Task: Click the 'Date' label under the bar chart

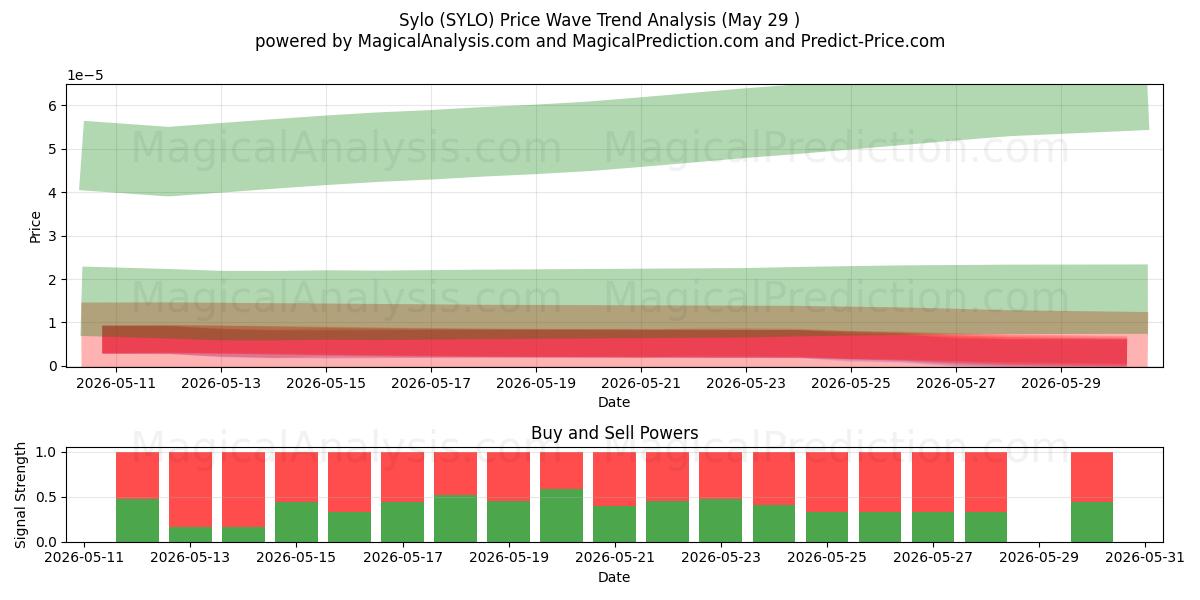Action: (x=614, y=577)
